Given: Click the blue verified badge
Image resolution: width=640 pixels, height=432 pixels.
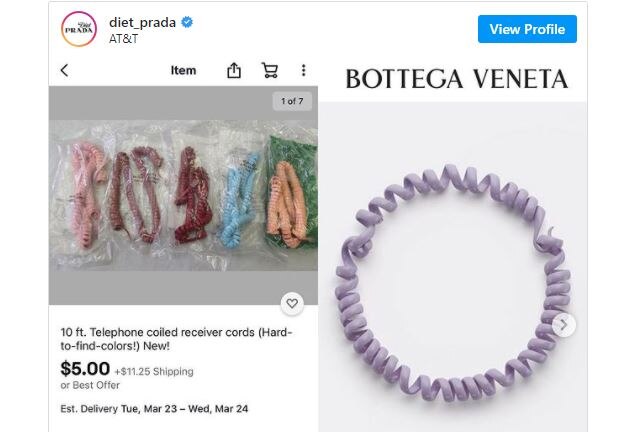Looking at the screenshot, I should tap(187, 22).
